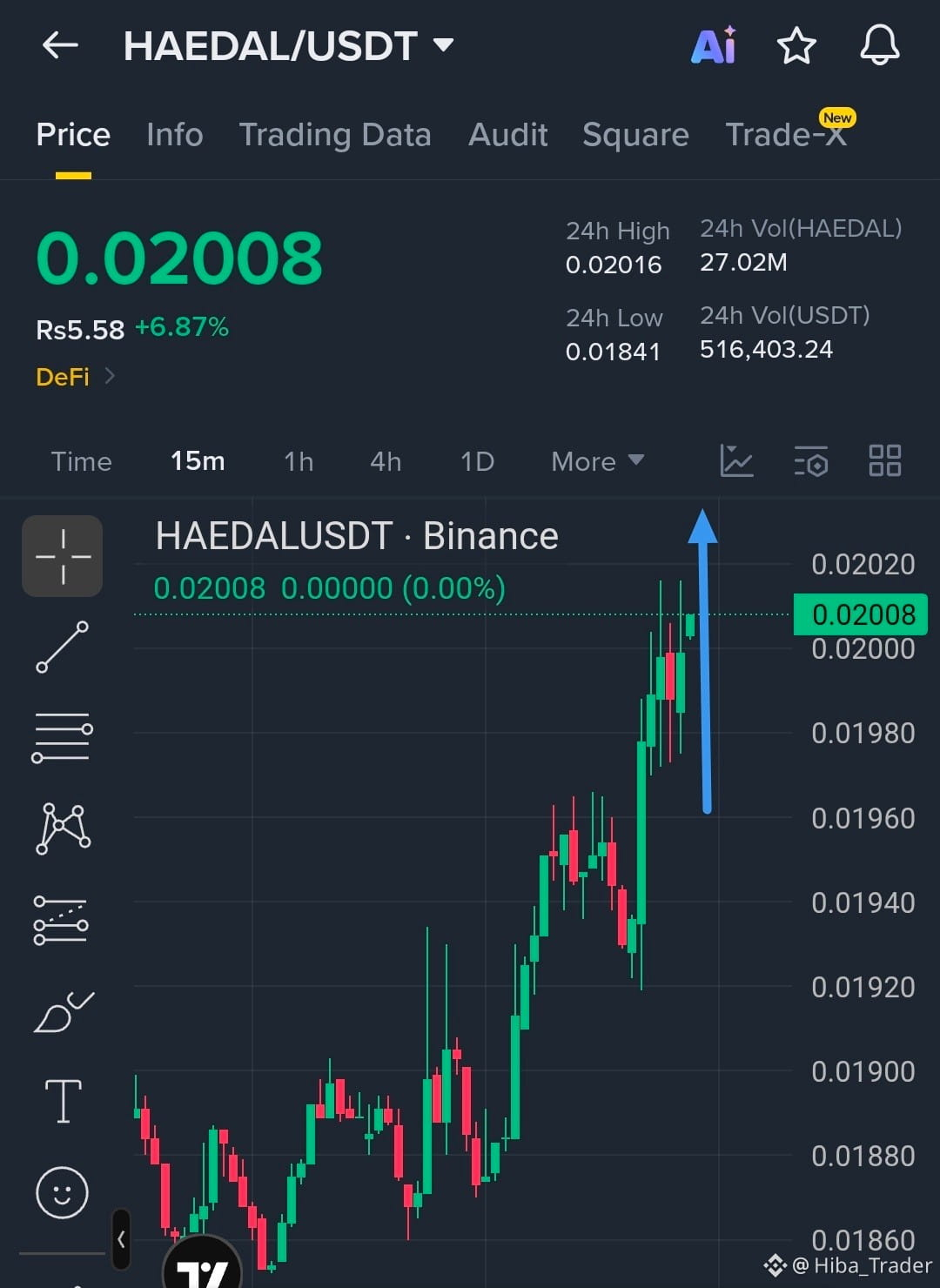940x1288 pixels.
Task: Add pair to favorites with the star
Action: click(796, 45)
